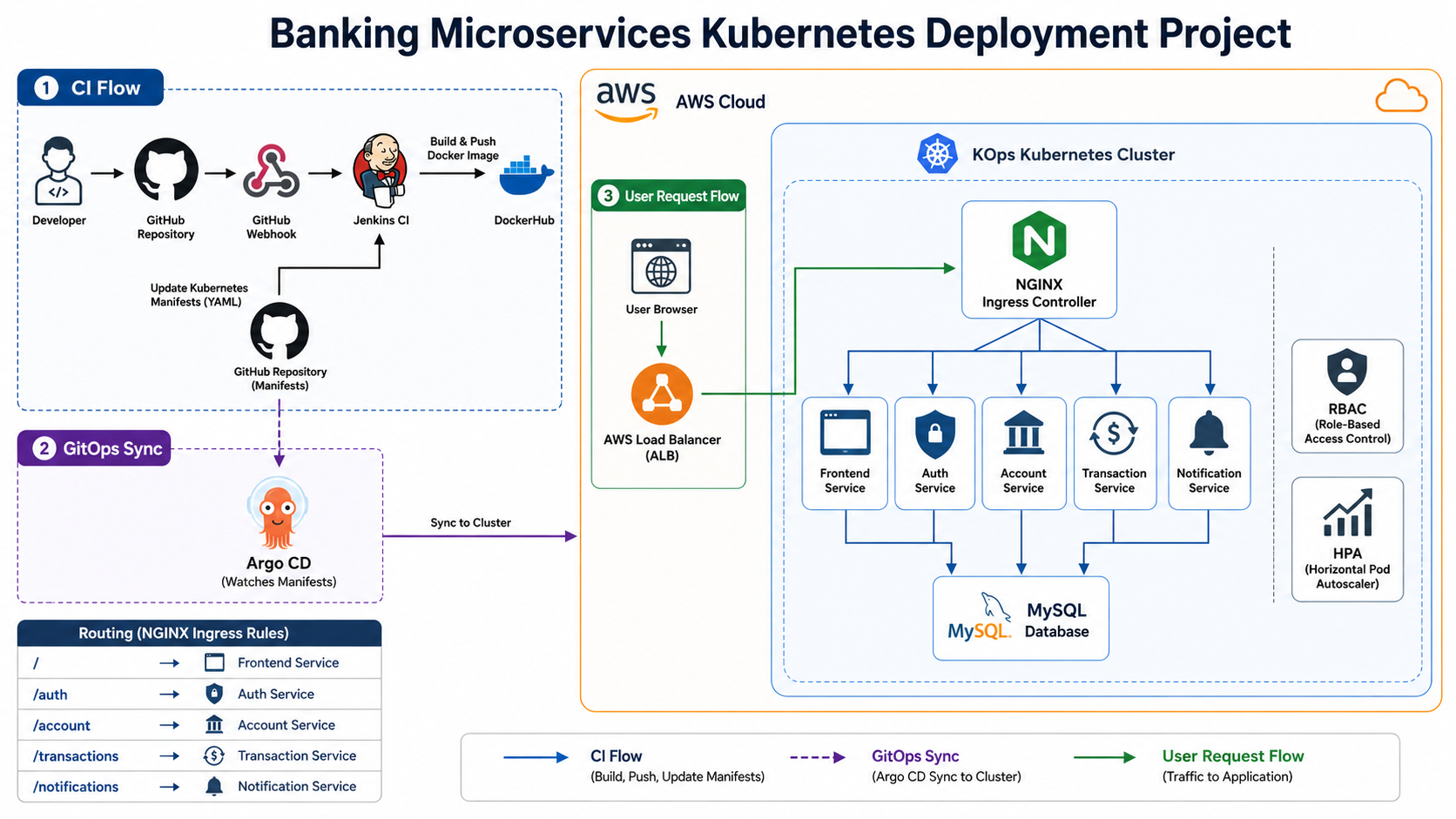Click 'Argo CD (Watches Manifests)' label

coord(279,572)
